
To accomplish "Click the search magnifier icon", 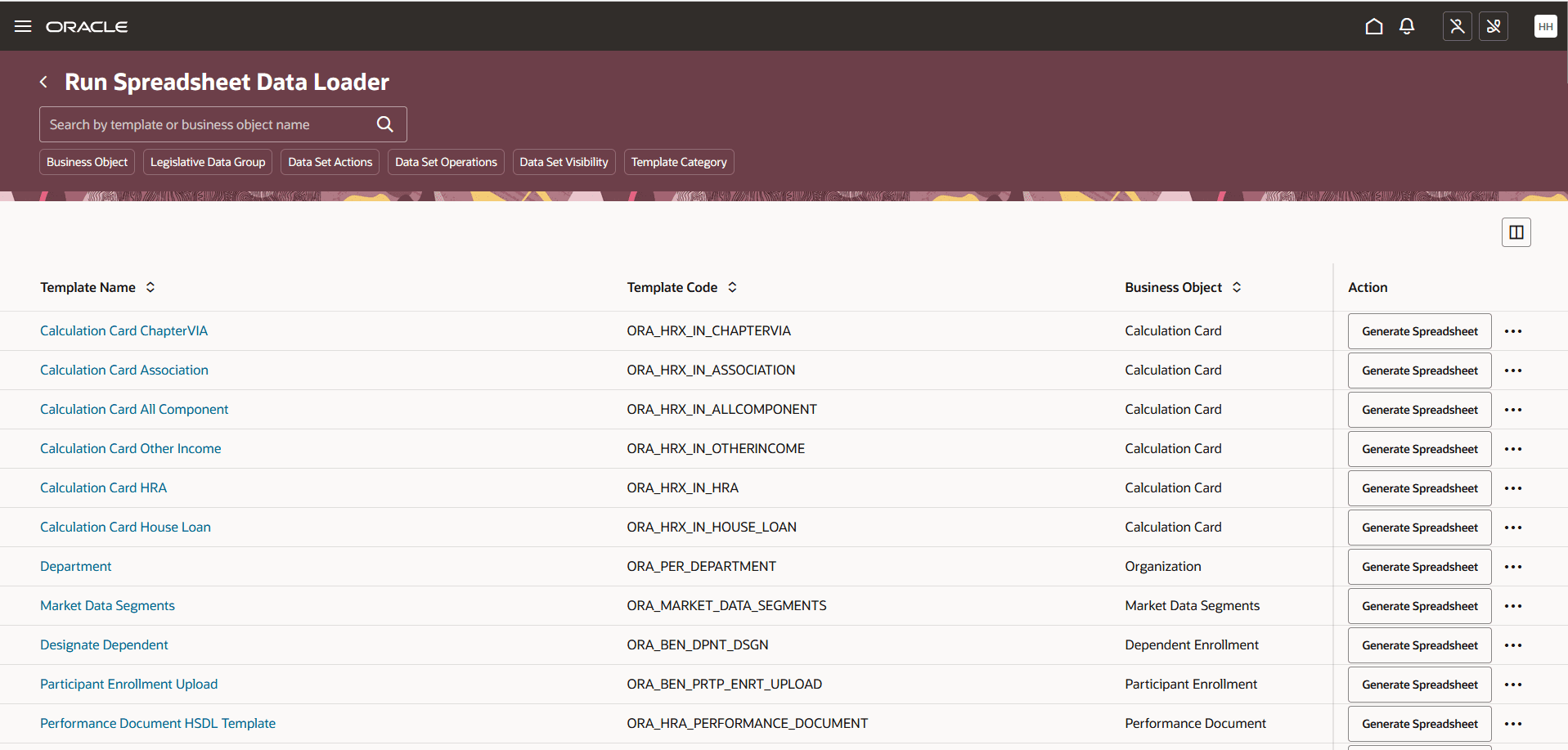I will [x=384, y=124].
